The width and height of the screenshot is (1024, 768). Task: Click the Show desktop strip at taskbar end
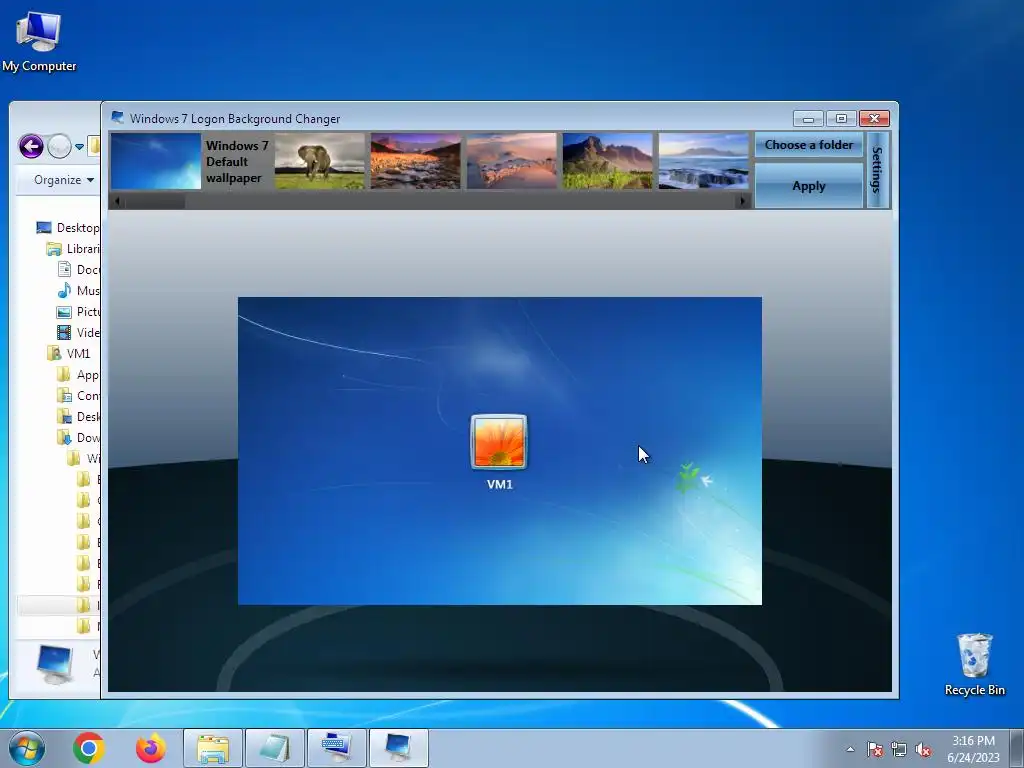[x=1017, y=748]
